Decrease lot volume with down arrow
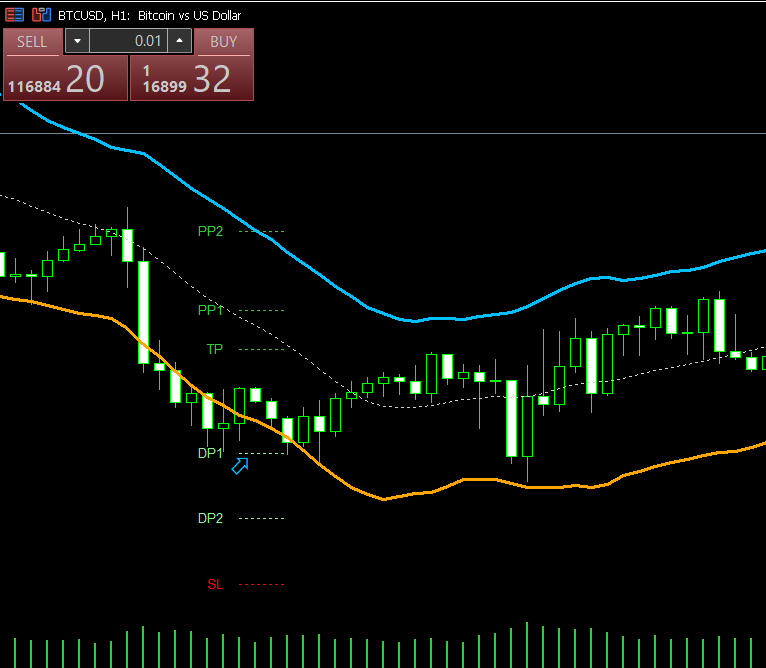 click(77, 41)
